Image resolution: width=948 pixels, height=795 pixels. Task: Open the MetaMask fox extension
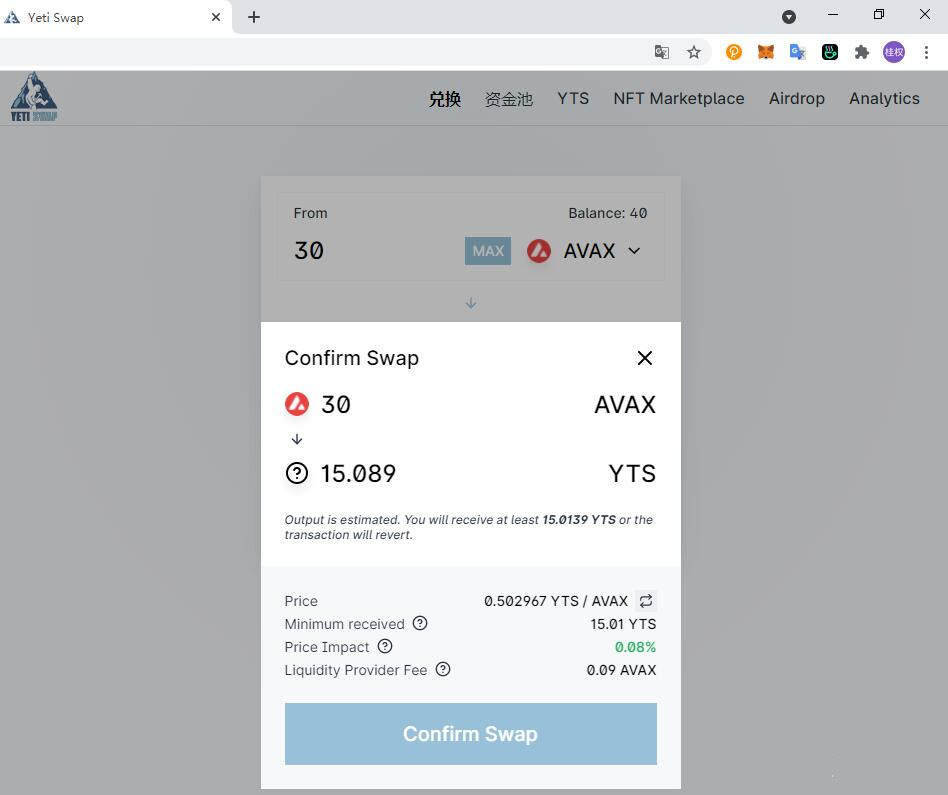point(765,53)
